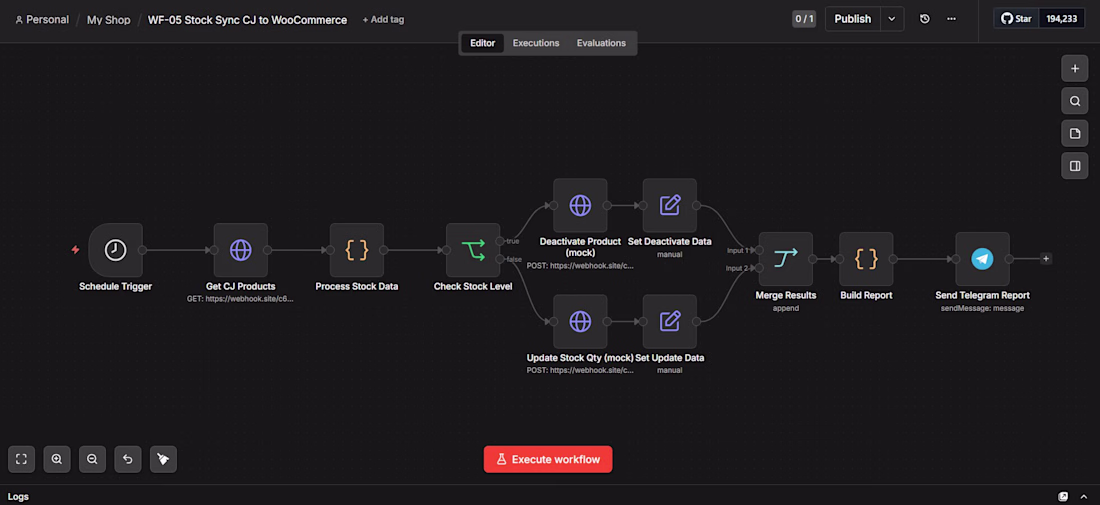Click Input 1 connector on Merge Results

click(x=759, y=250)
